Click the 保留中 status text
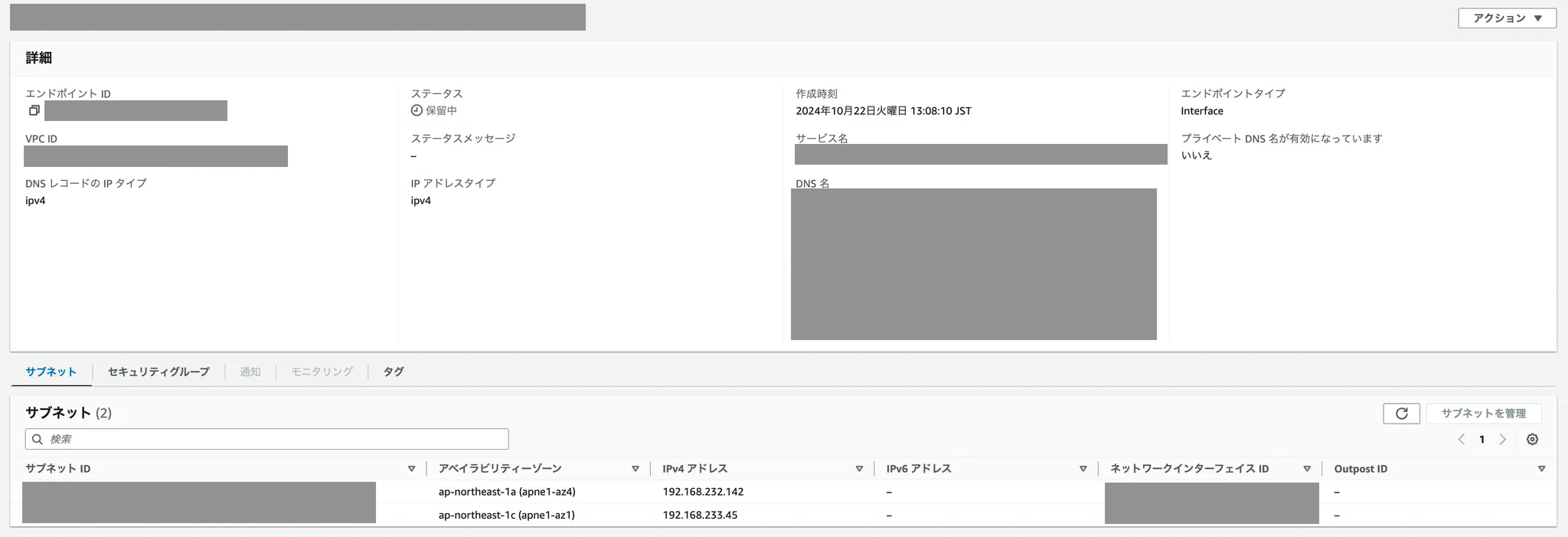Viewport: 1568px width, 537px height. point(441,110)
